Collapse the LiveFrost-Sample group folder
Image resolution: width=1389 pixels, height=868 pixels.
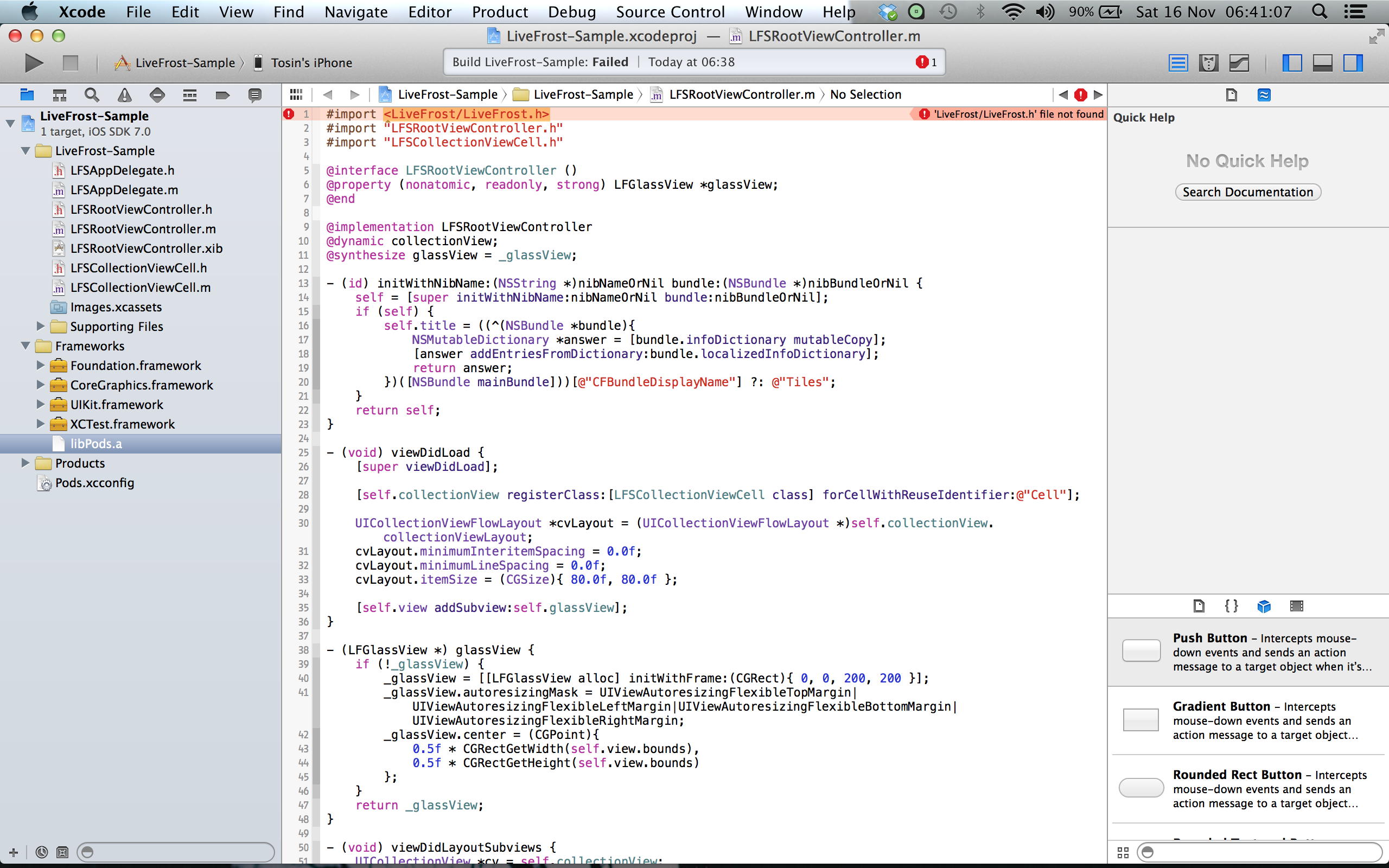pos(26,150)
